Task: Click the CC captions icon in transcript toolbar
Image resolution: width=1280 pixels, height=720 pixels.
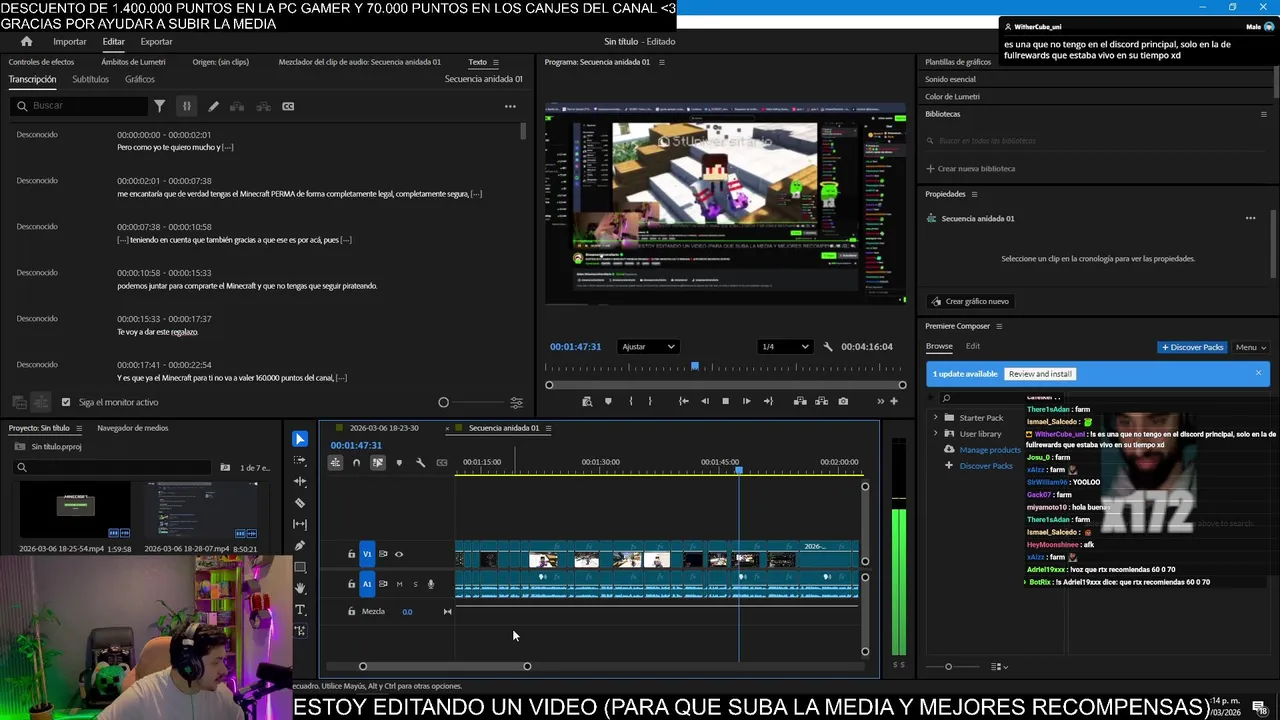Action: click(288, 106)
